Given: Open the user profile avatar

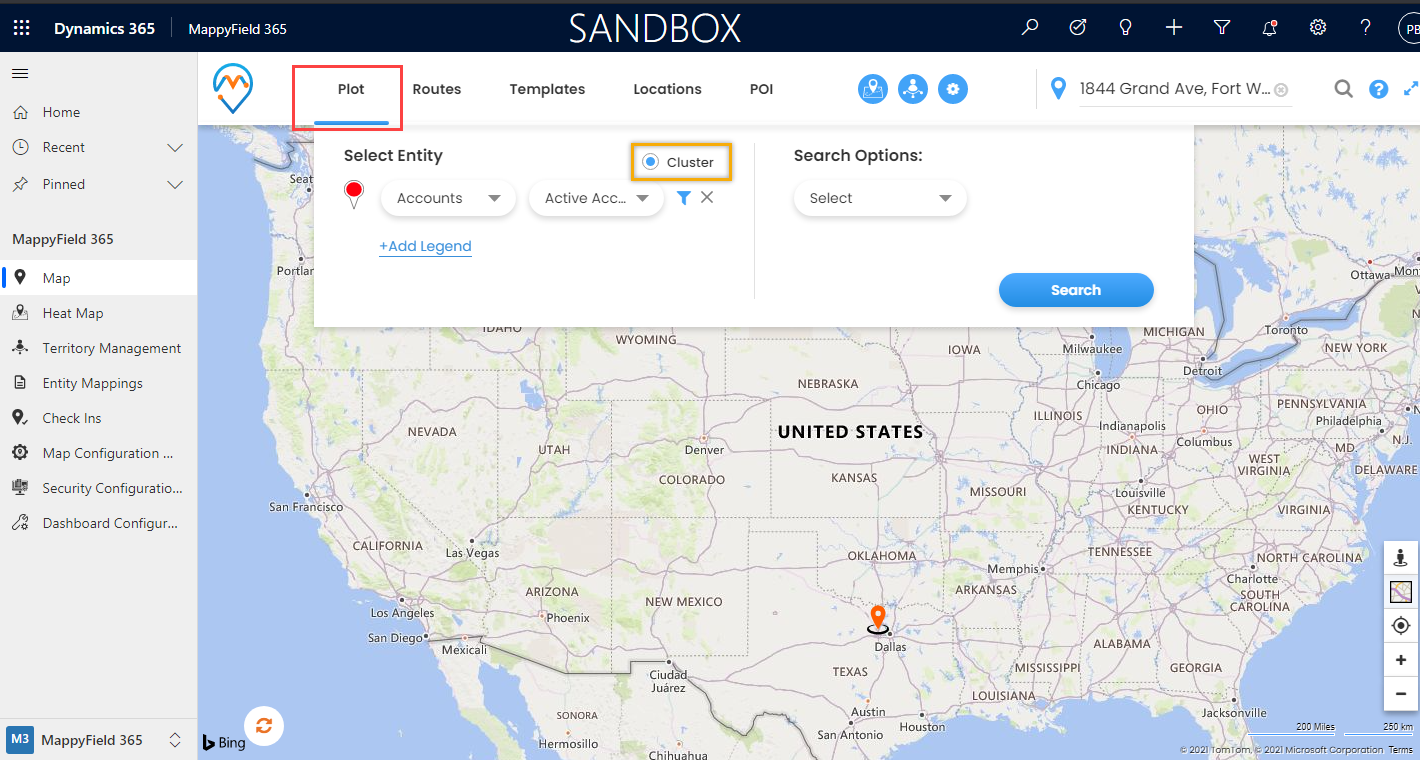Looking at the screenshot, I should 1409,28.
